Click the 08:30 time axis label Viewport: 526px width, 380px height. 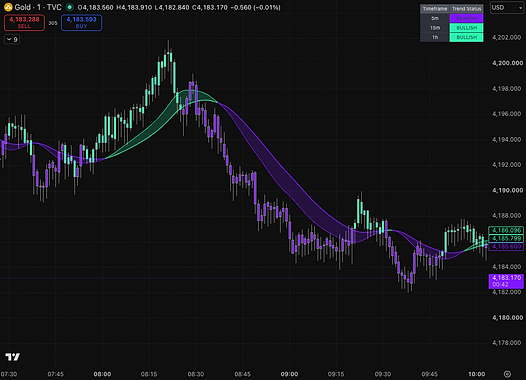click(x=196, y=374)
